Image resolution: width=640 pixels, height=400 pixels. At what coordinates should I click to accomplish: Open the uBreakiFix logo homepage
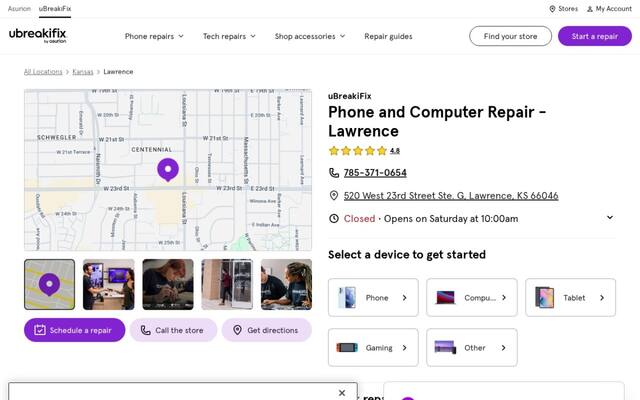pyautogui.click(x=38, y=36)
